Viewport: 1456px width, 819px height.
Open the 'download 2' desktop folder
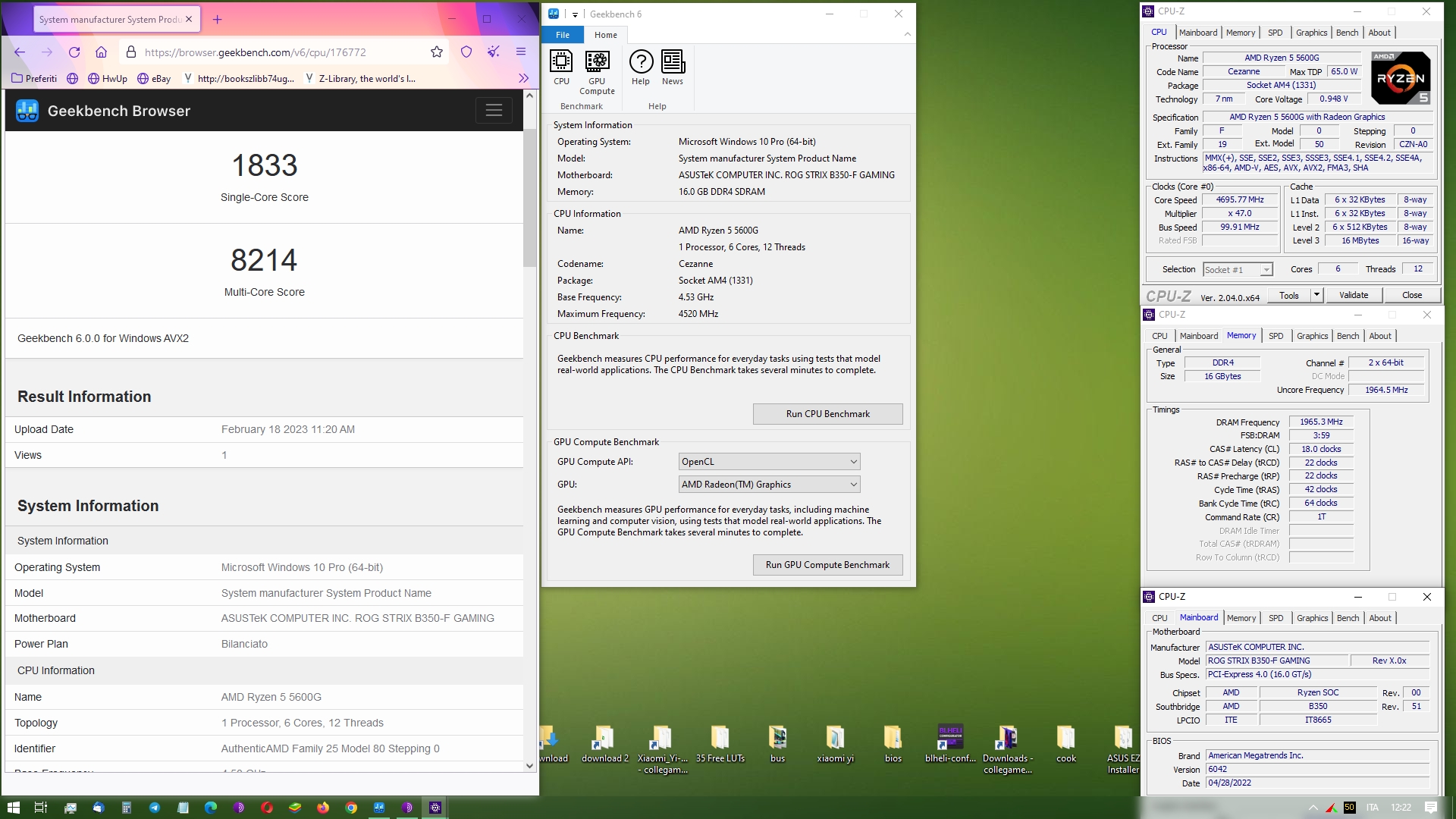[x=604, y=743]
